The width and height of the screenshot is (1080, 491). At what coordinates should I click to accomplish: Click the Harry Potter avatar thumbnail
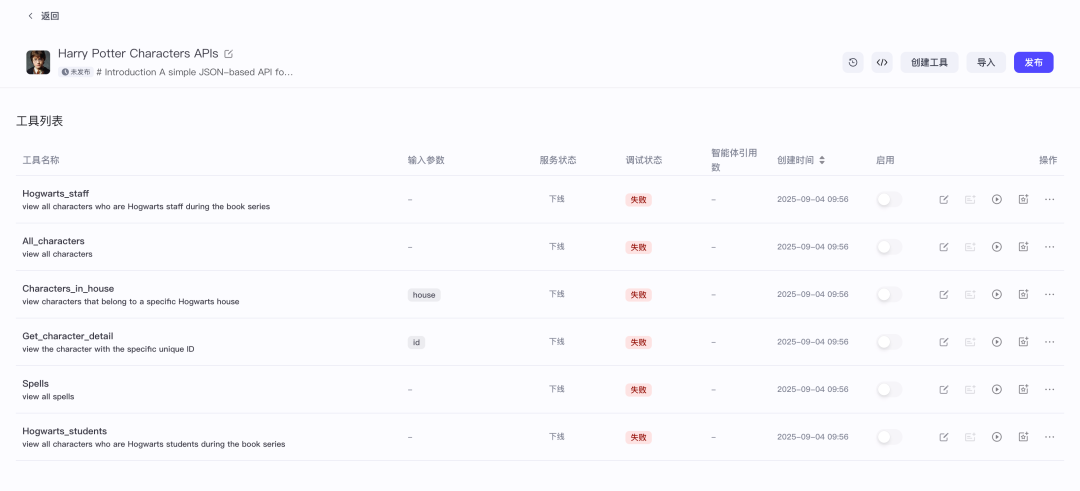(x=38, y=62)
